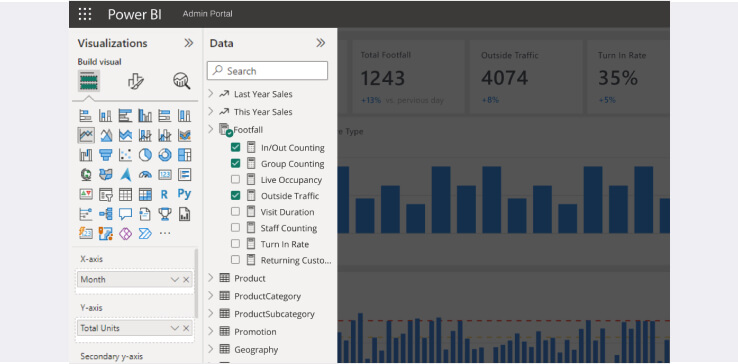Open the Format visual paintbrush tab
Viewport: 738px width, 364px height.
point(136,81)
